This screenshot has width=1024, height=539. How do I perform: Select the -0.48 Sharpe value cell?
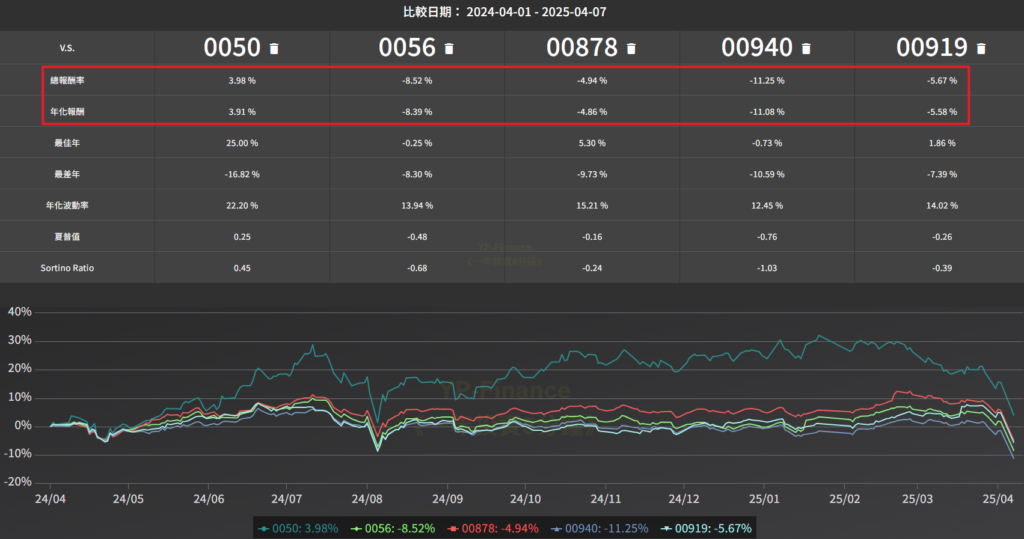[417, 237]
